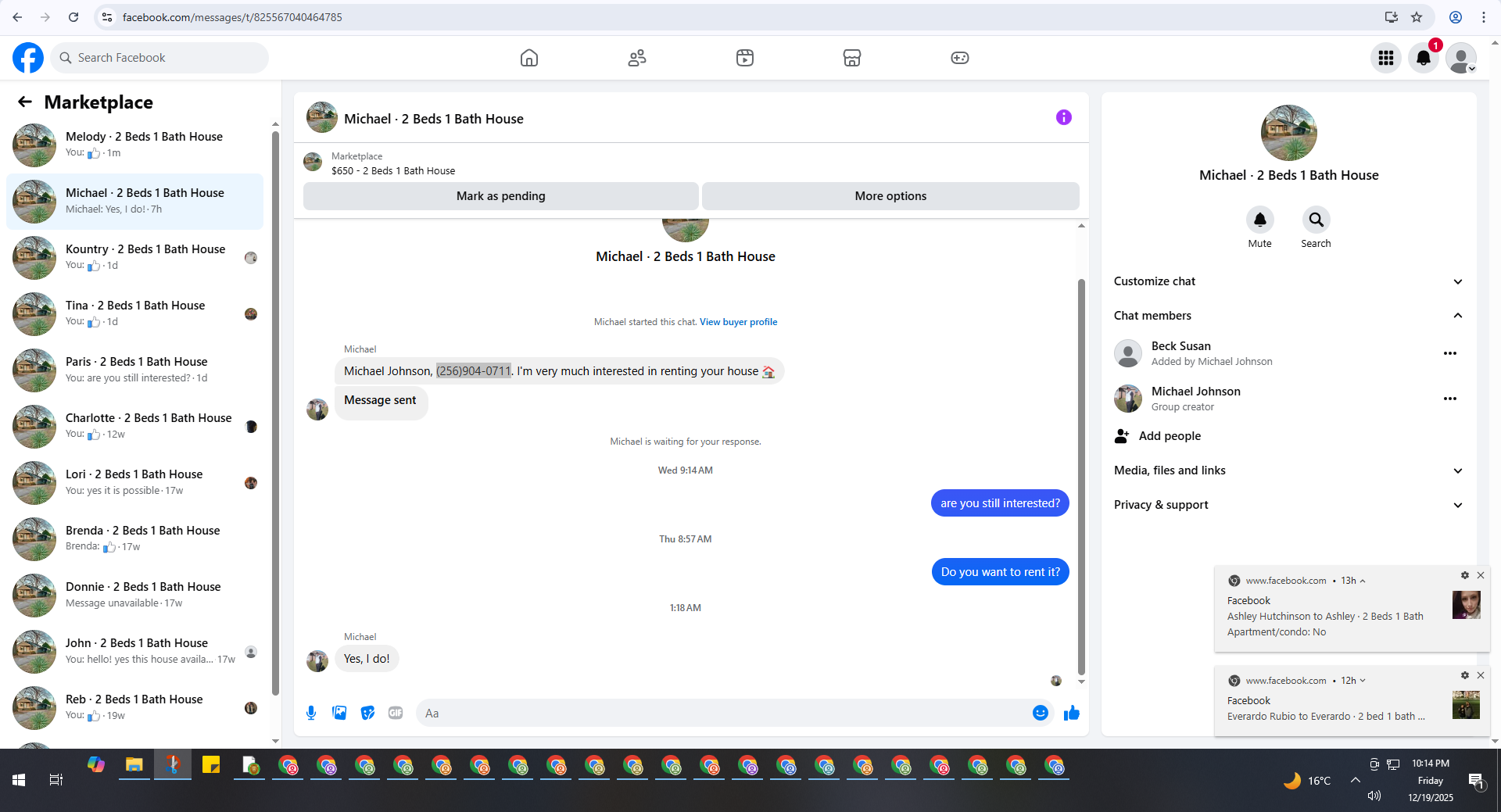Show hidden system tray icons
The image size is (1501, 812).
point(1356,780)
